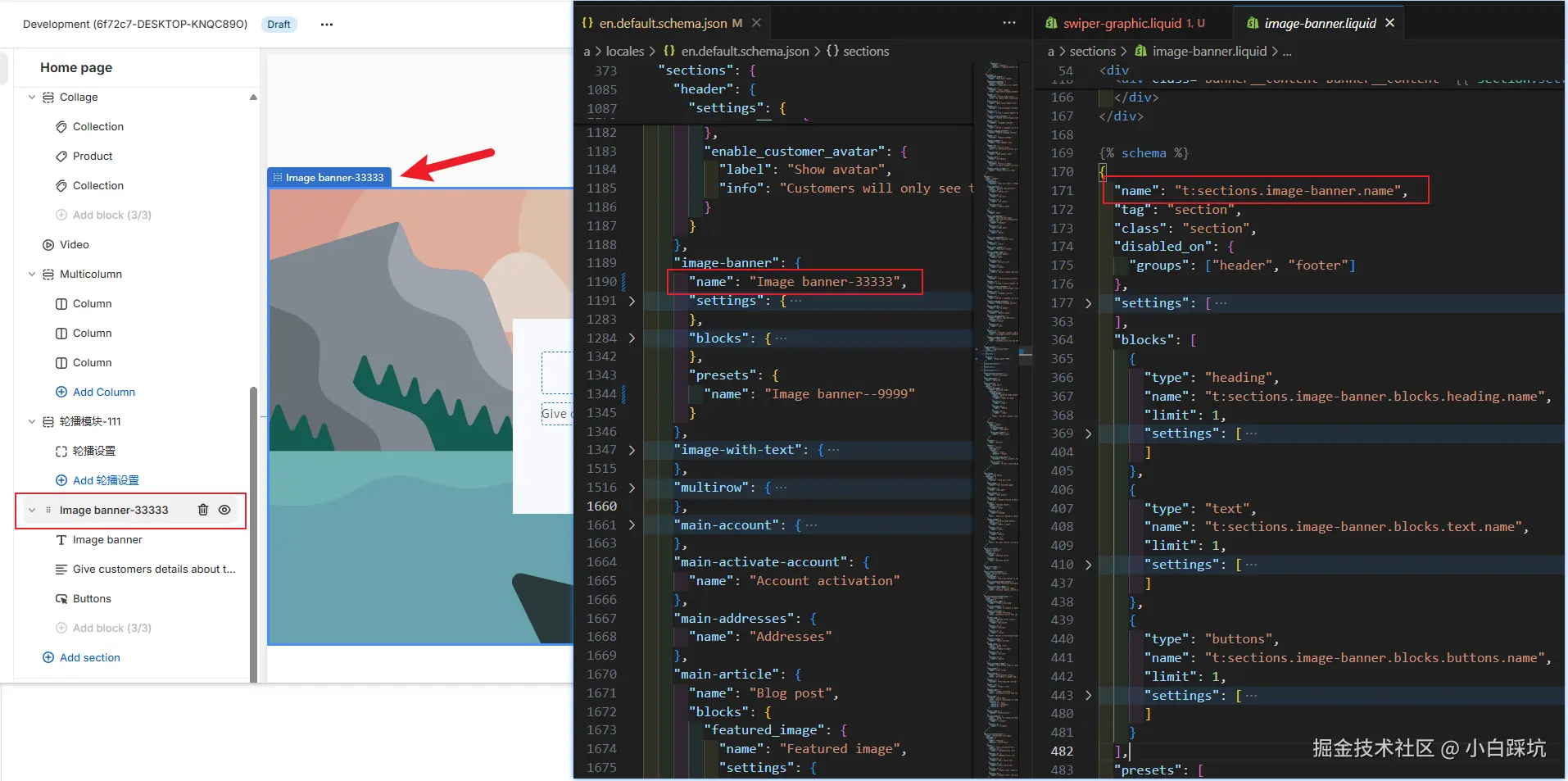Image resolution: width=1568 pixels, height=781 pixels.
Task: Click sections breadcrumb in right editor
Action: [x=1093, y=51]
